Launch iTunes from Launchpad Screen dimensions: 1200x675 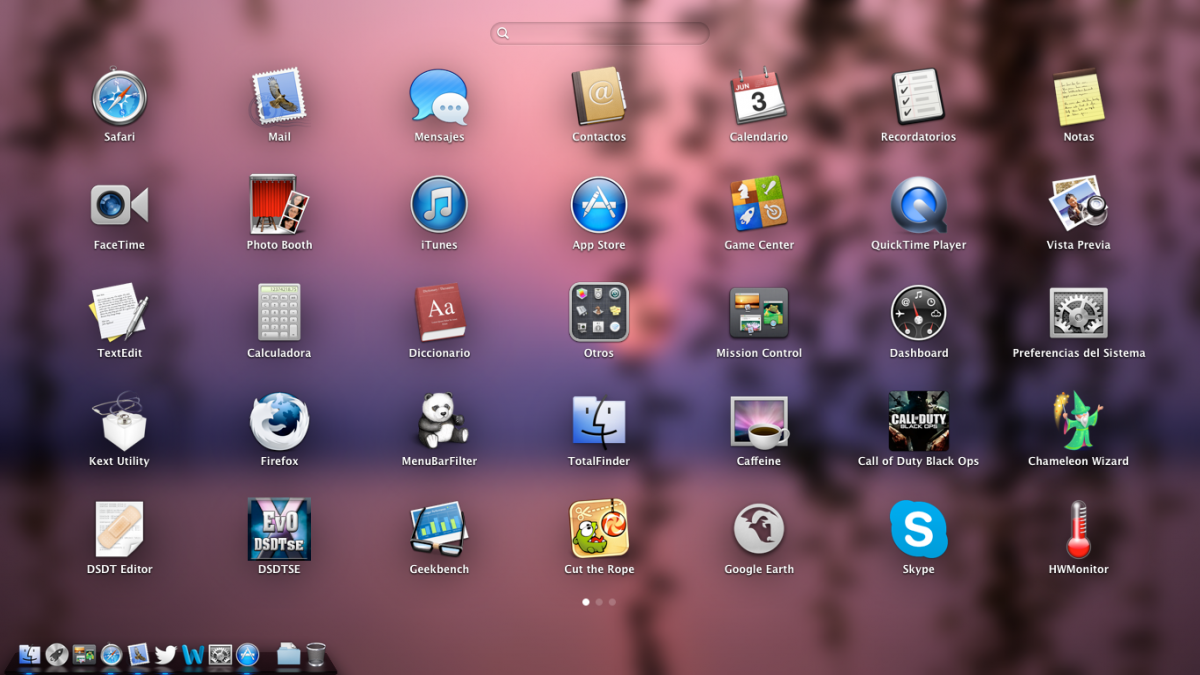click(439, 205)
